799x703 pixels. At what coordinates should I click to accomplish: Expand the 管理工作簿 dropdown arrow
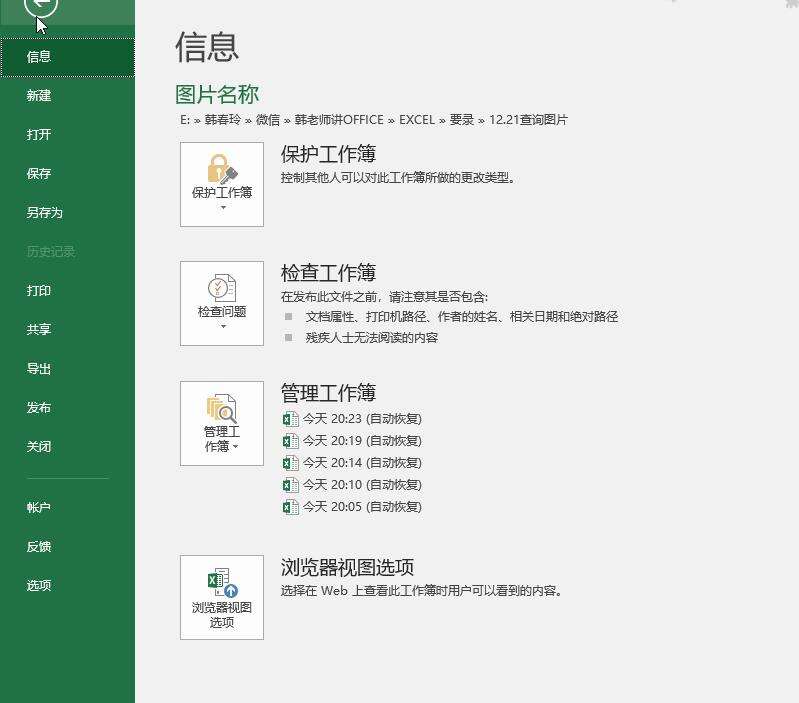(x=235, y=447)
